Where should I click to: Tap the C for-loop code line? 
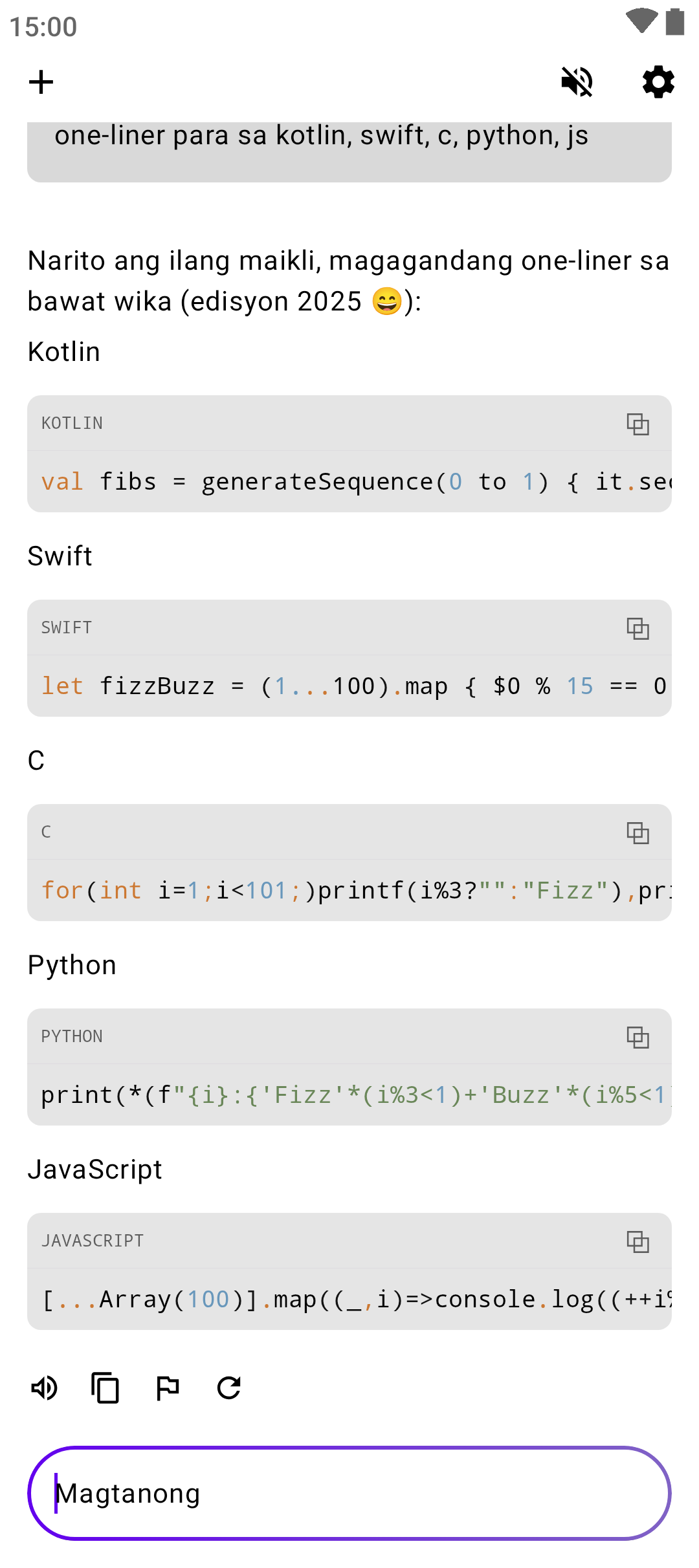coord(349,891)
